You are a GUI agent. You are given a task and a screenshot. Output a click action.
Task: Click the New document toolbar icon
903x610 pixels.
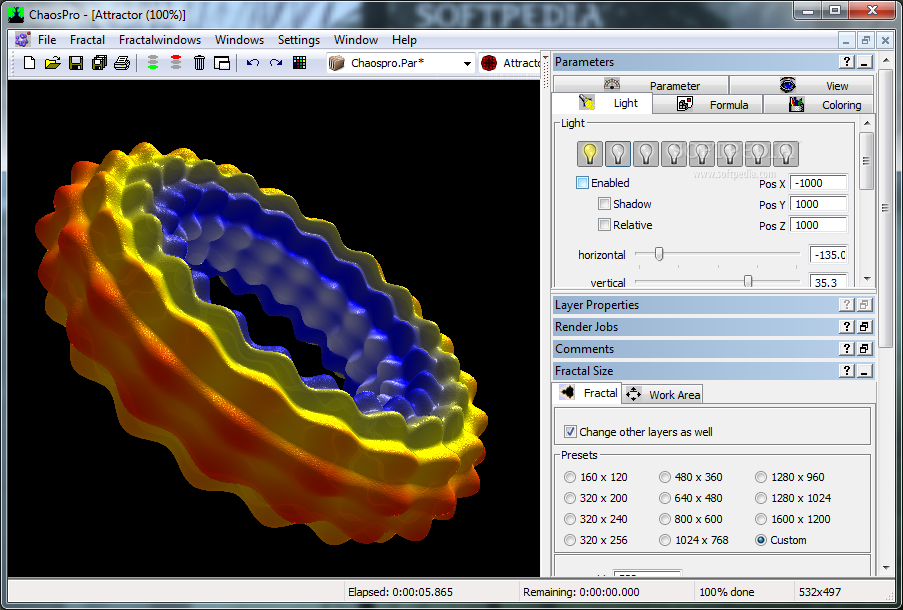tap(29, 63)
